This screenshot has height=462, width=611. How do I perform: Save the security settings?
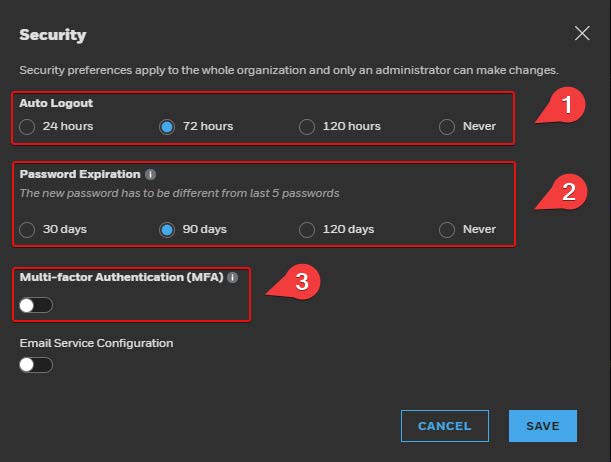click(543, 426)
